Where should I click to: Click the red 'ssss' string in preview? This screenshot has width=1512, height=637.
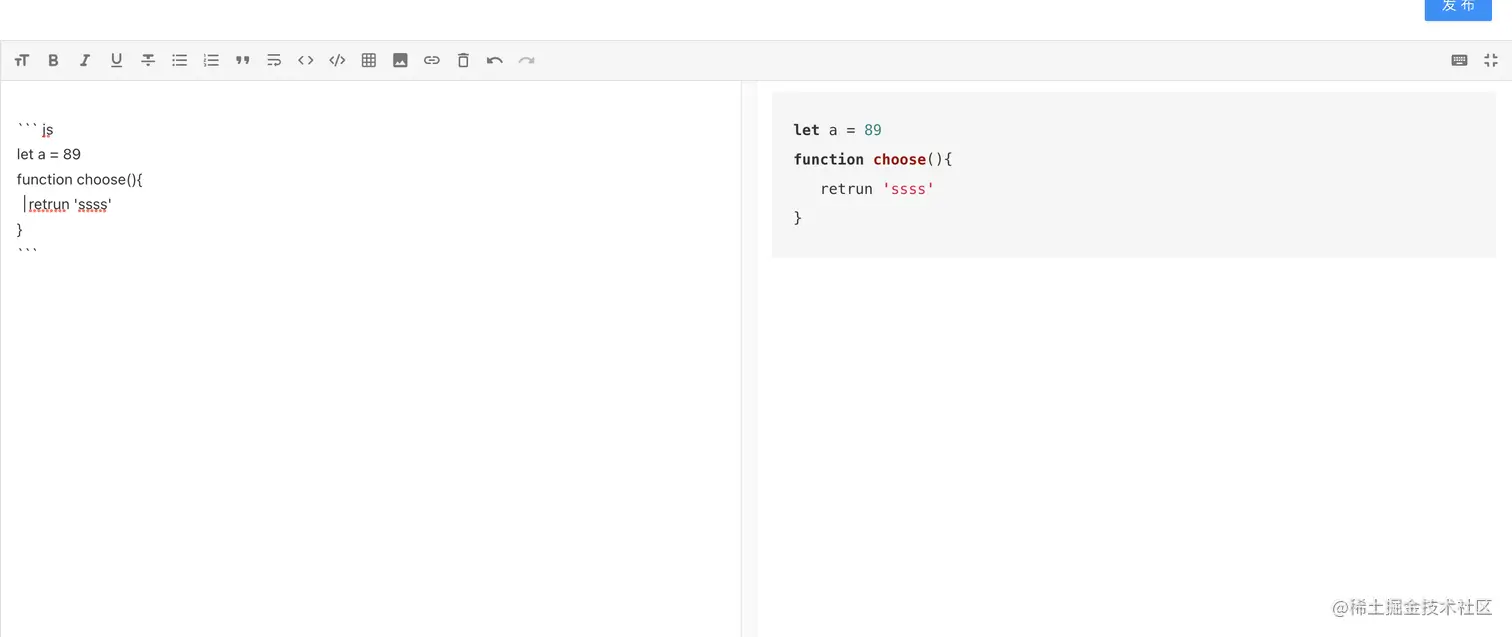pos(908,188)
